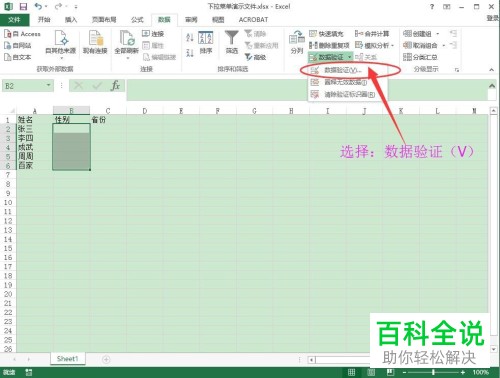Open Excel Help question mark
The width and height of the screenshot is (500, 378).
[x=432, y=7]
